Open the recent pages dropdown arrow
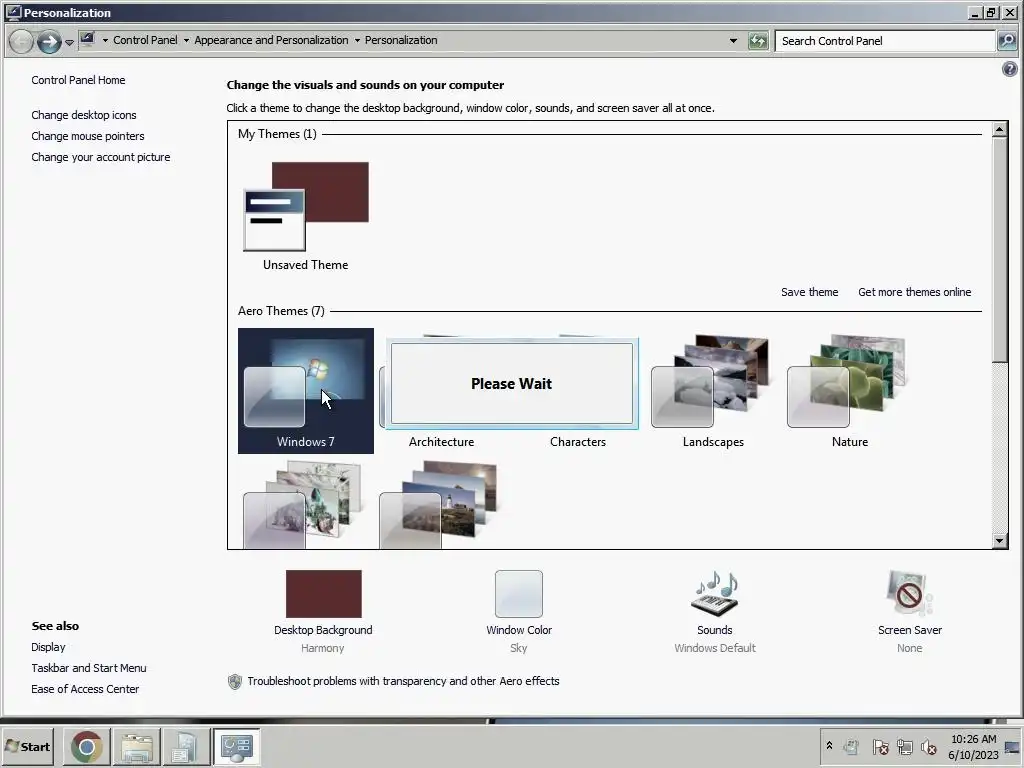 coord(69,42)
